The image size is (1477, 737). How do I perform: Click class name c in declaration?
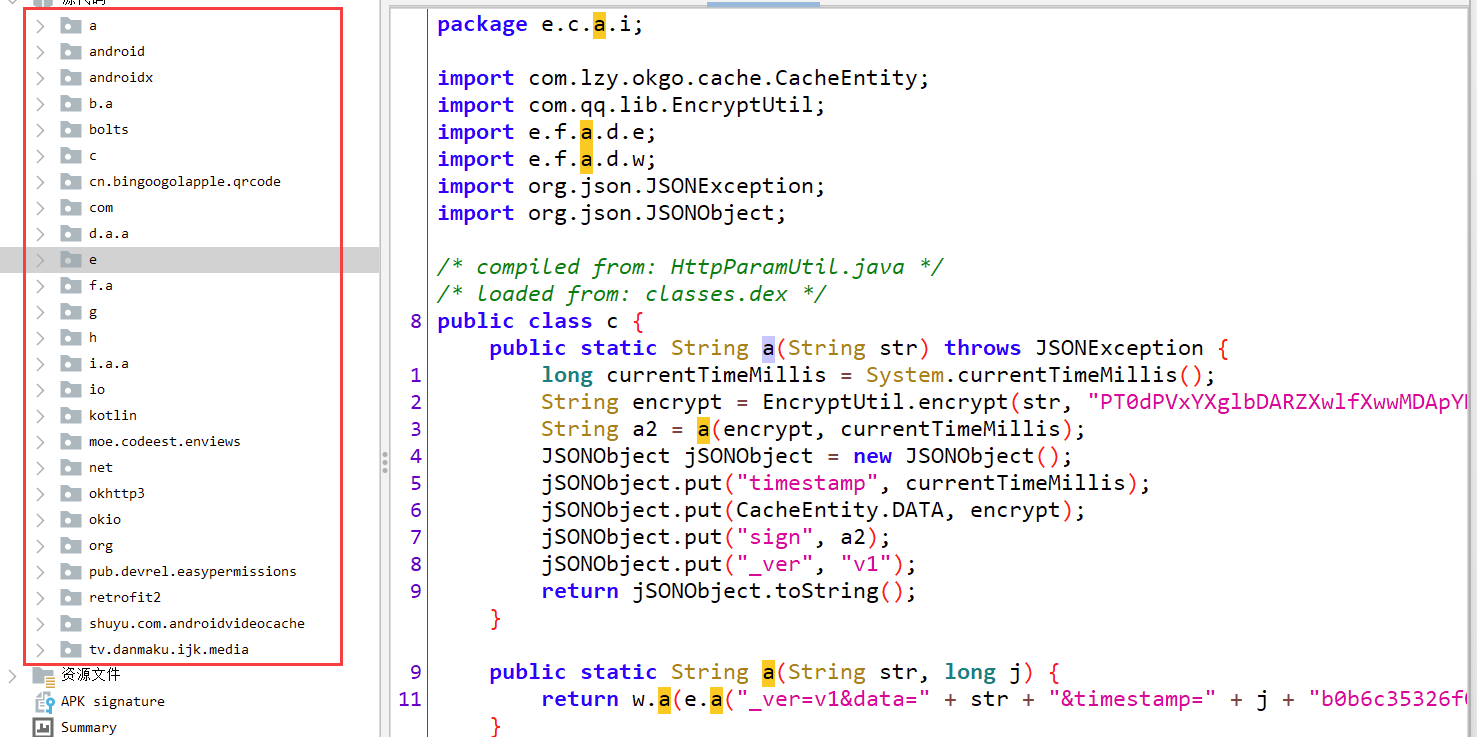(x=612, y=321)
